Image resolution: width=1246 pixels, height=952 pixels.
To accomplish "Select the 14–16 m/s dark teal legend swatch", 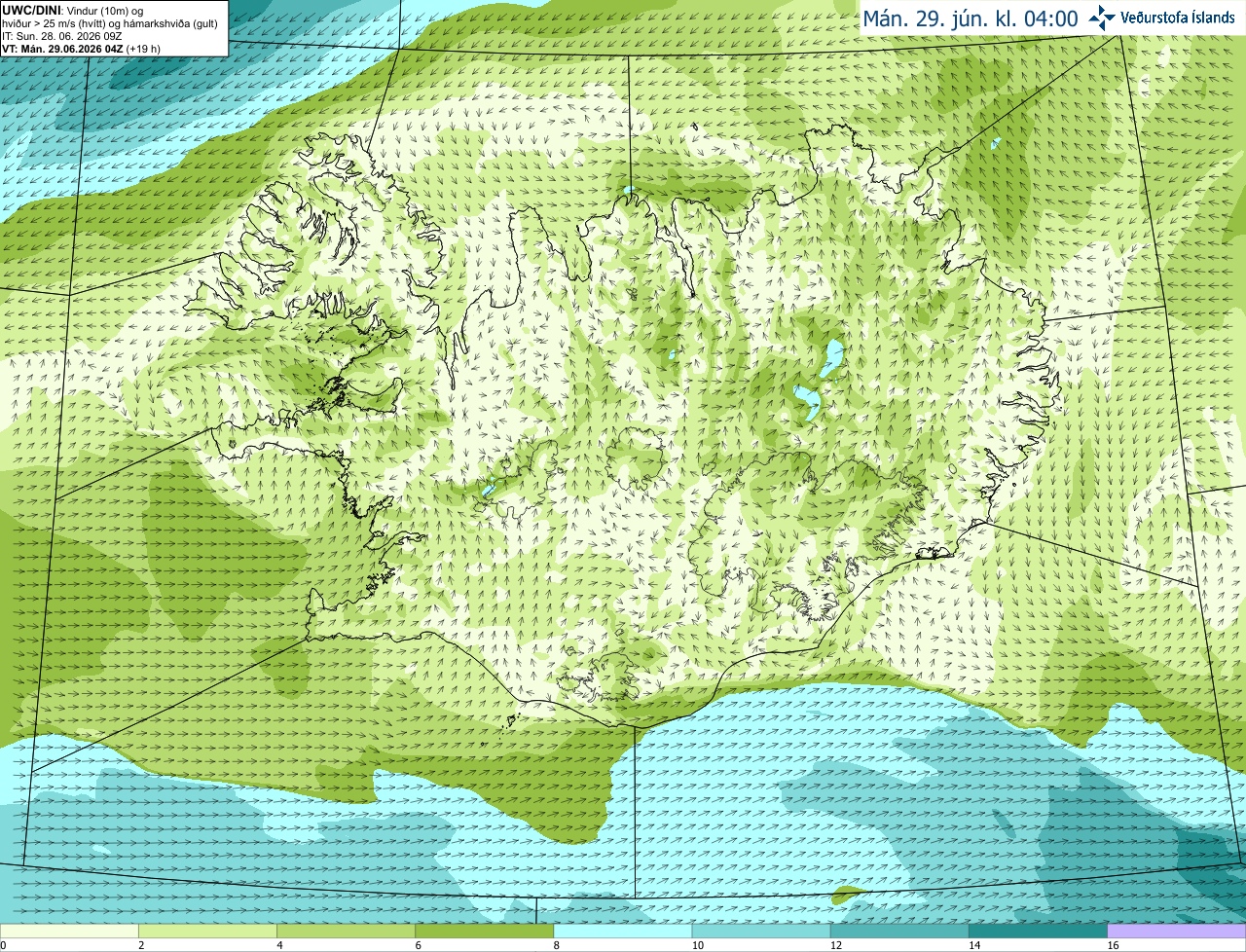I will point(1038,932).
